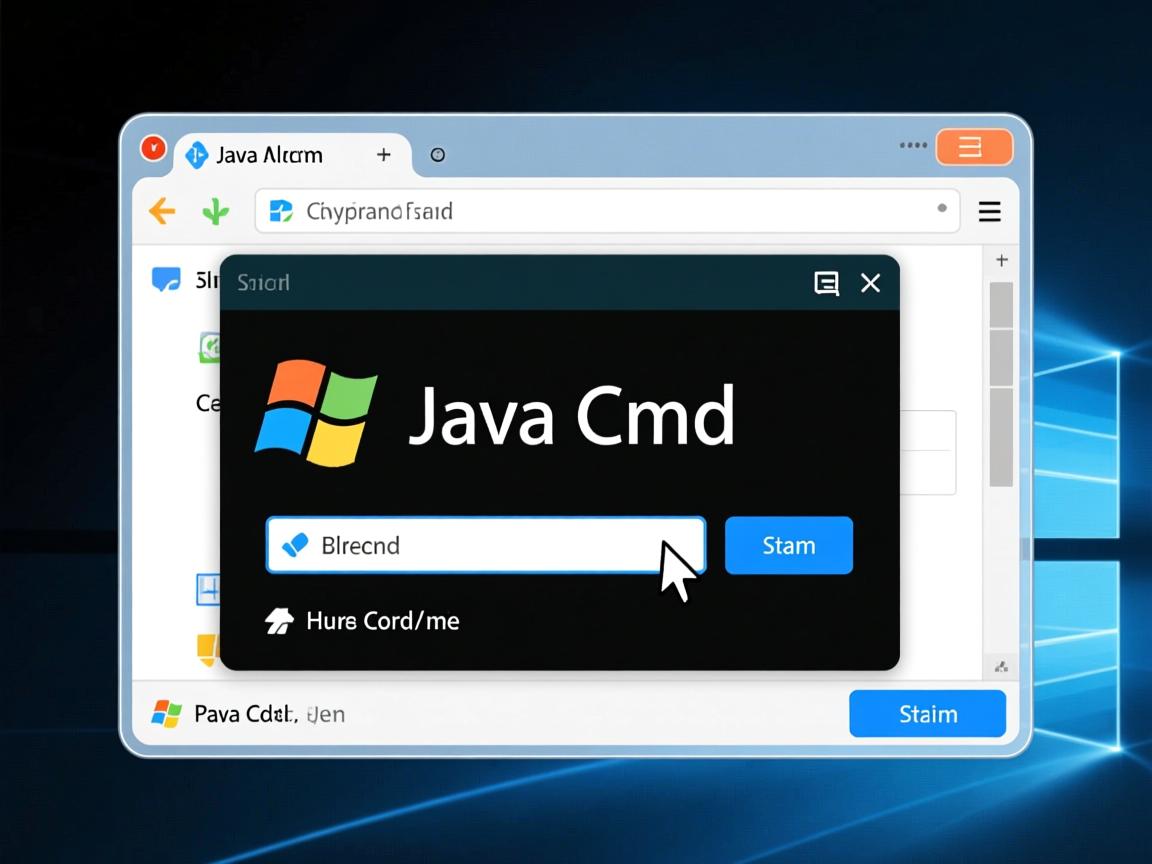Screen dimensions: 1152x864
Task: Click the Windows icon next to Pava Cdal
Action: (165, 713)
